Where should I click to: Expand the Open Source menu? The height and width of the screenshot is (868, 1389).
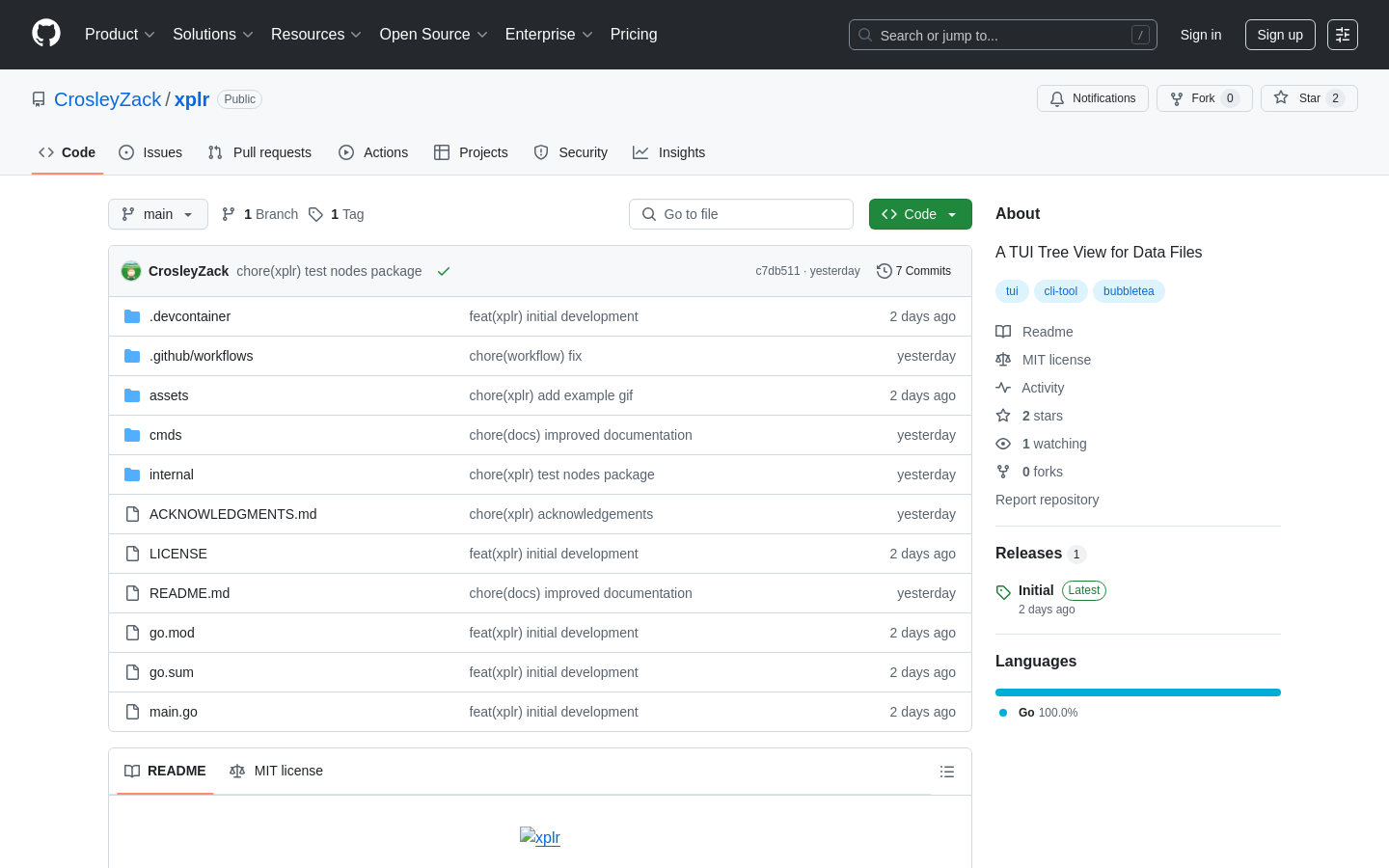[434, 35]
